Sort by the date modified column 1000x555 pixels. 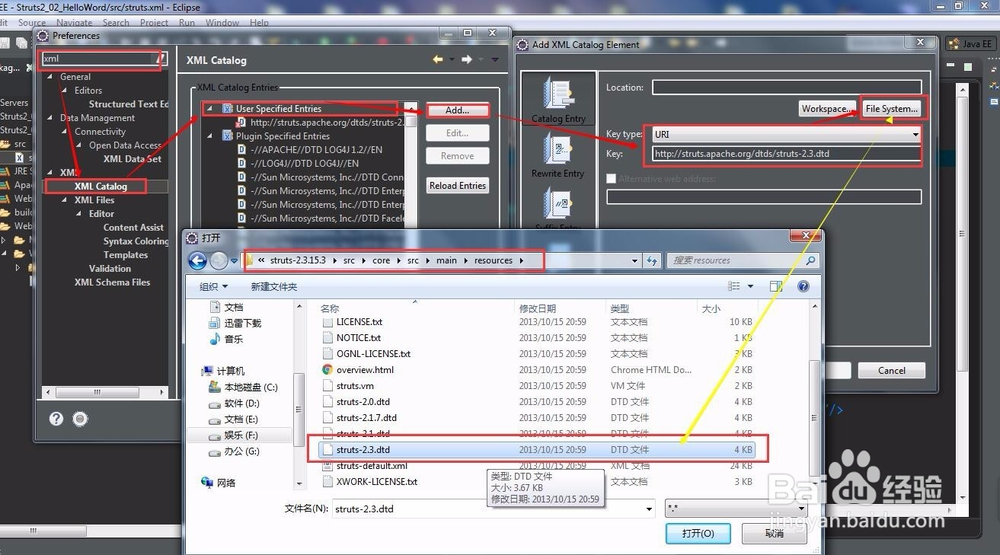click(x=537, y=308)
